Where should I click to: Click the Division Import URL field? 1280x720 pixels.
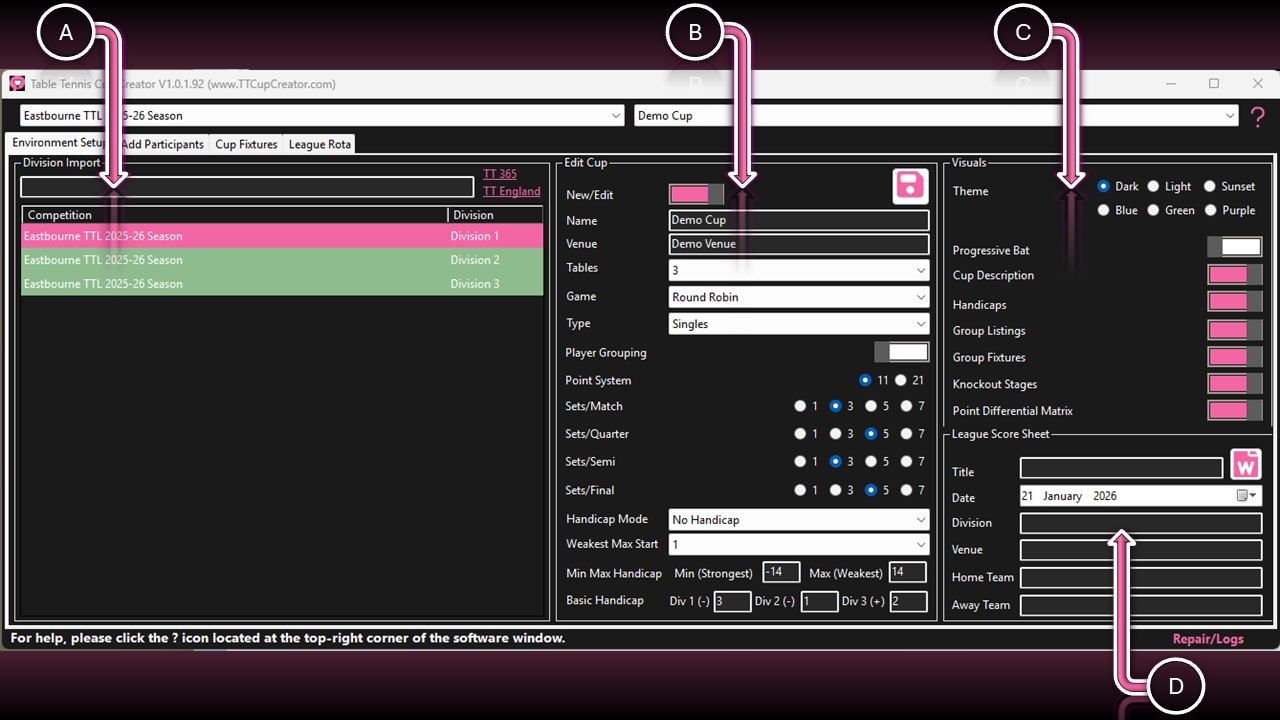(247, 187)
